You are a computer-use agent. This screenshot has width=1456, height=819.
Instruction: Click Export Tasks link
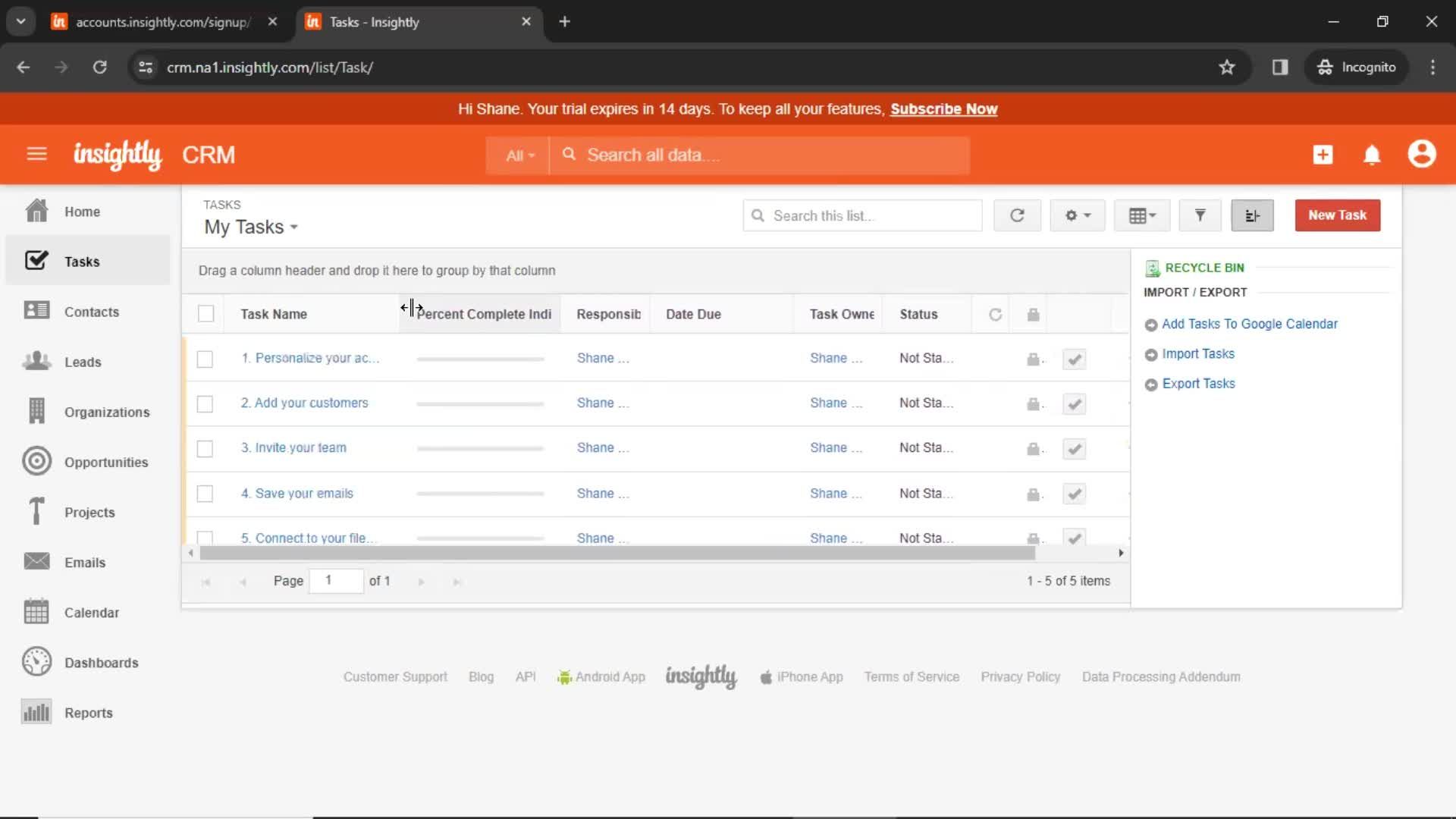click(x=1198, y=384)
